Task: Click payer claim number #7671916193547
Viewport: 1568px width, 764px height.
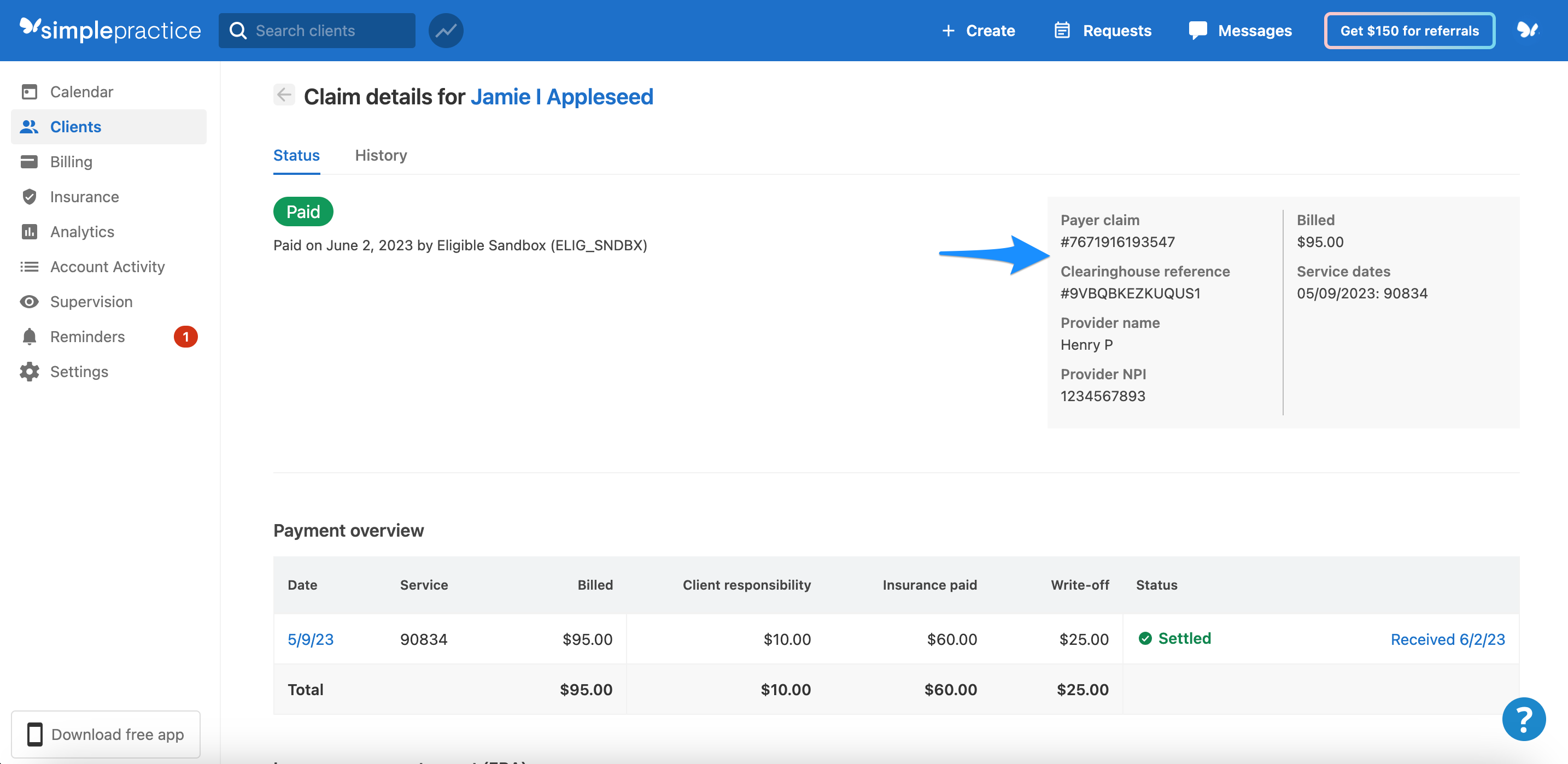Action: 1118,242
